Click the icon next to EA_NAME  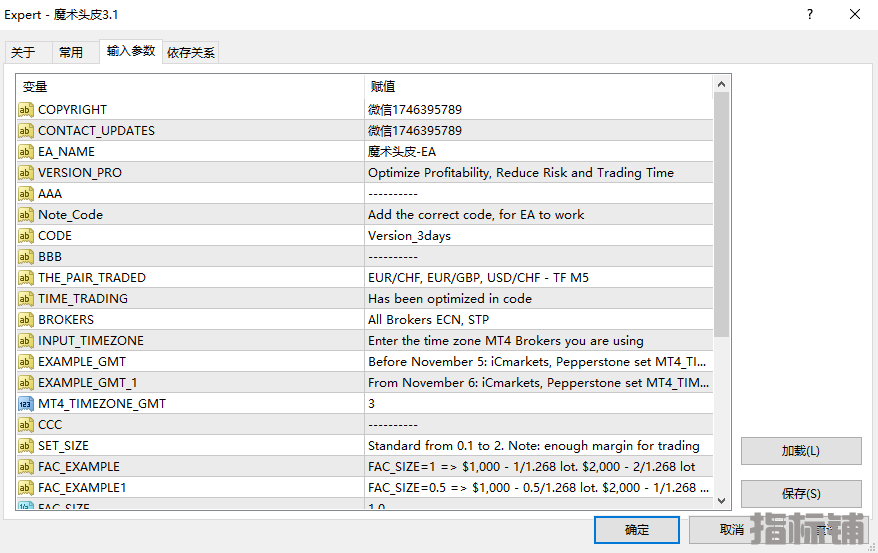pyautogui.click(x=26, y=152)
